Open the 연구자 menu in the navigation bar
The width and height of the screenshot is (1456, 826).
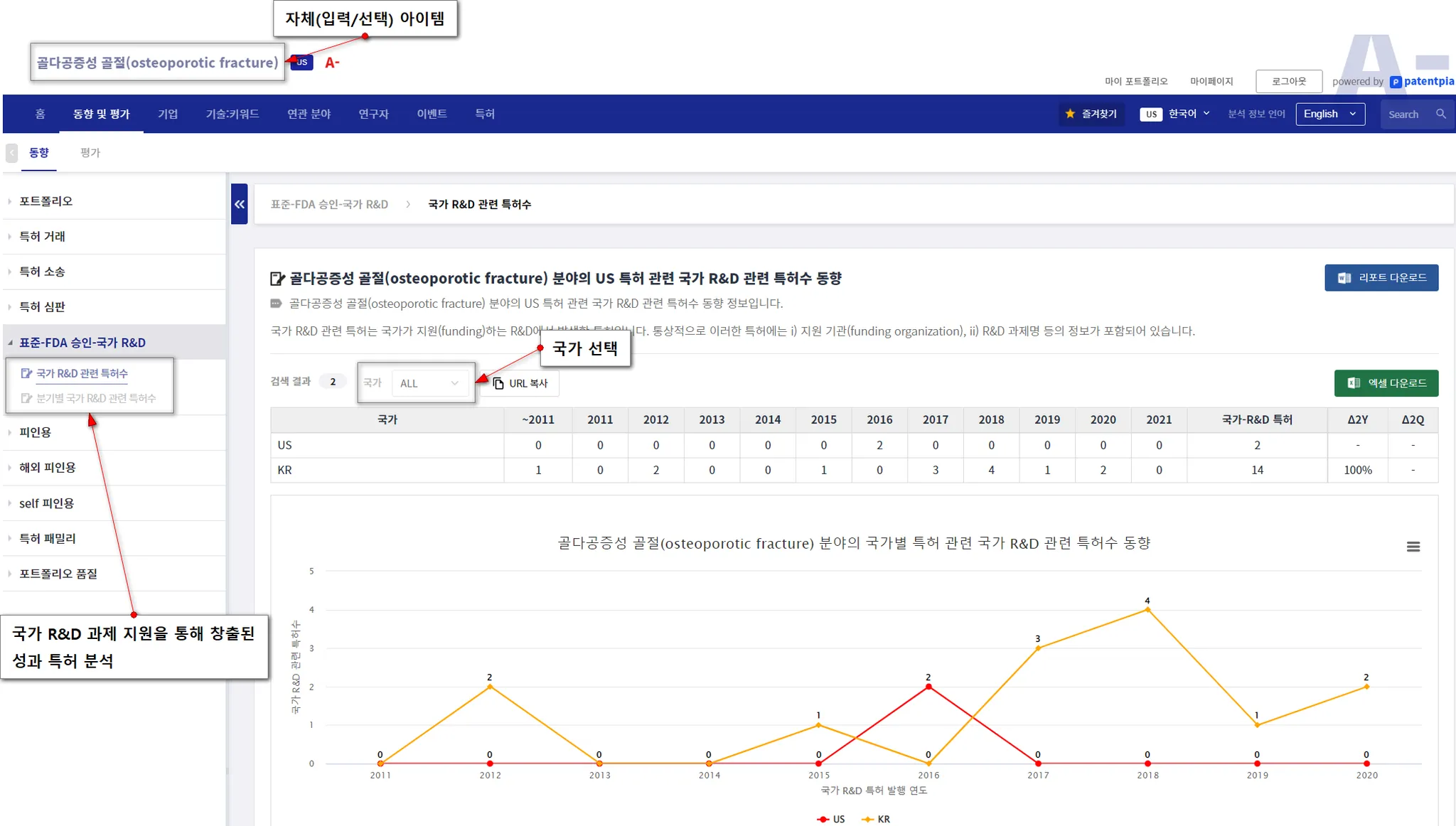coord(373,114)
